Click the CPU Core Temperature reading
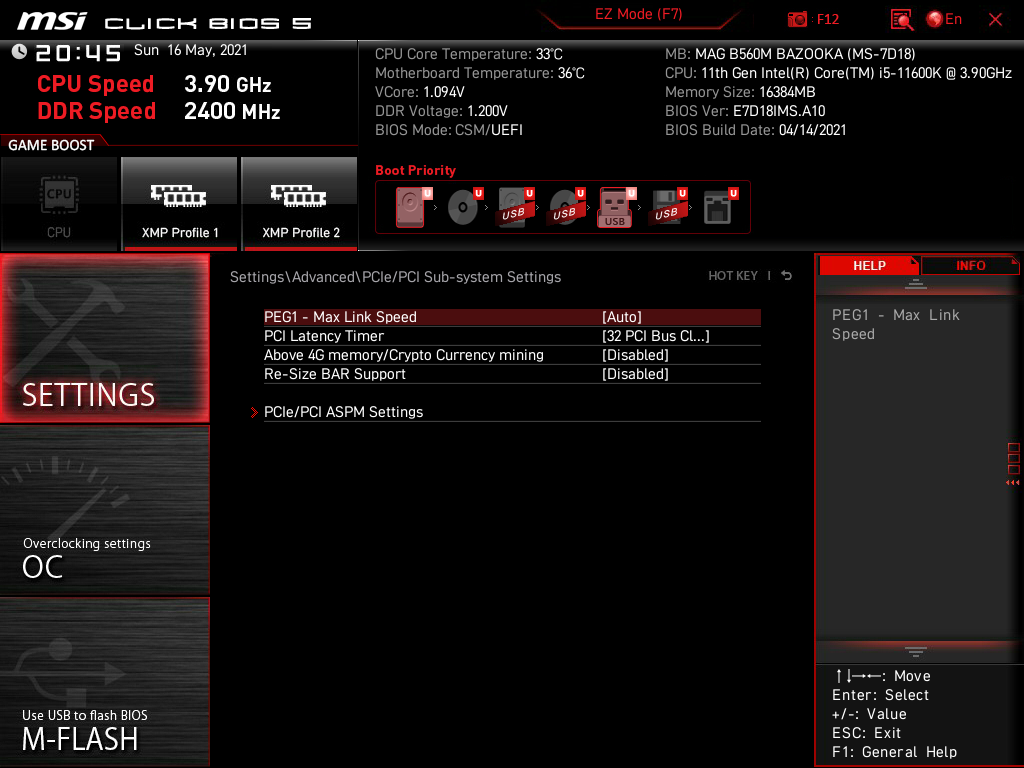1024x768 pixels. point(468,54)
